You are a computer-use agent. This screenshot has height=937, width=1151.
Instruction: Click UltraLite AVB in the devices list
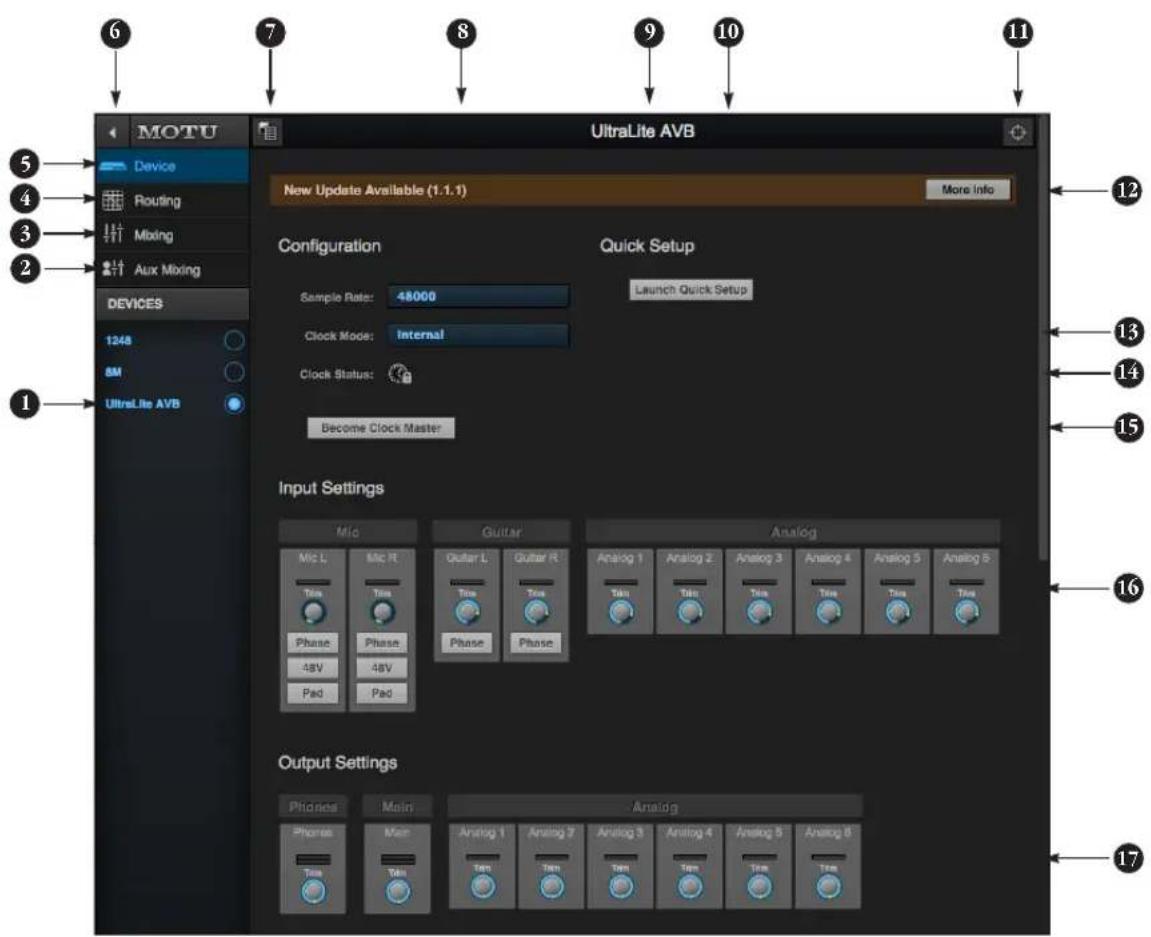[x=142, y=404]
